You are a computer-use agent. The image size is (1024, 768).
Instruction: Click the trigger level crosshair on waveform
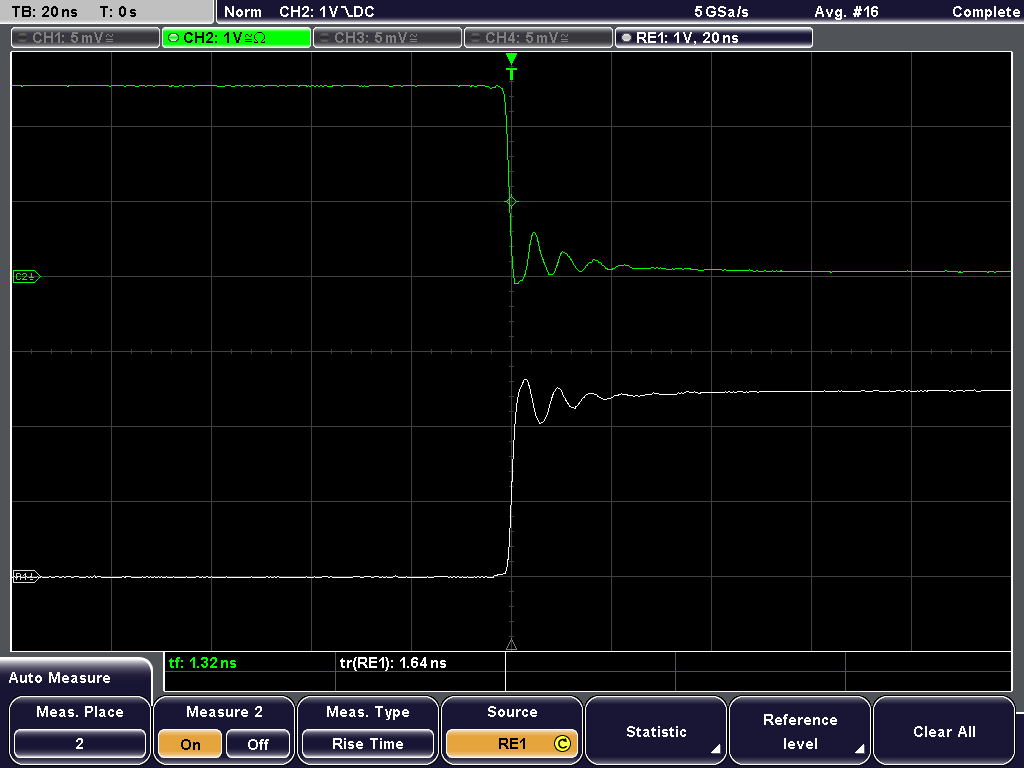pyautogui.click(x=511, y=202)
